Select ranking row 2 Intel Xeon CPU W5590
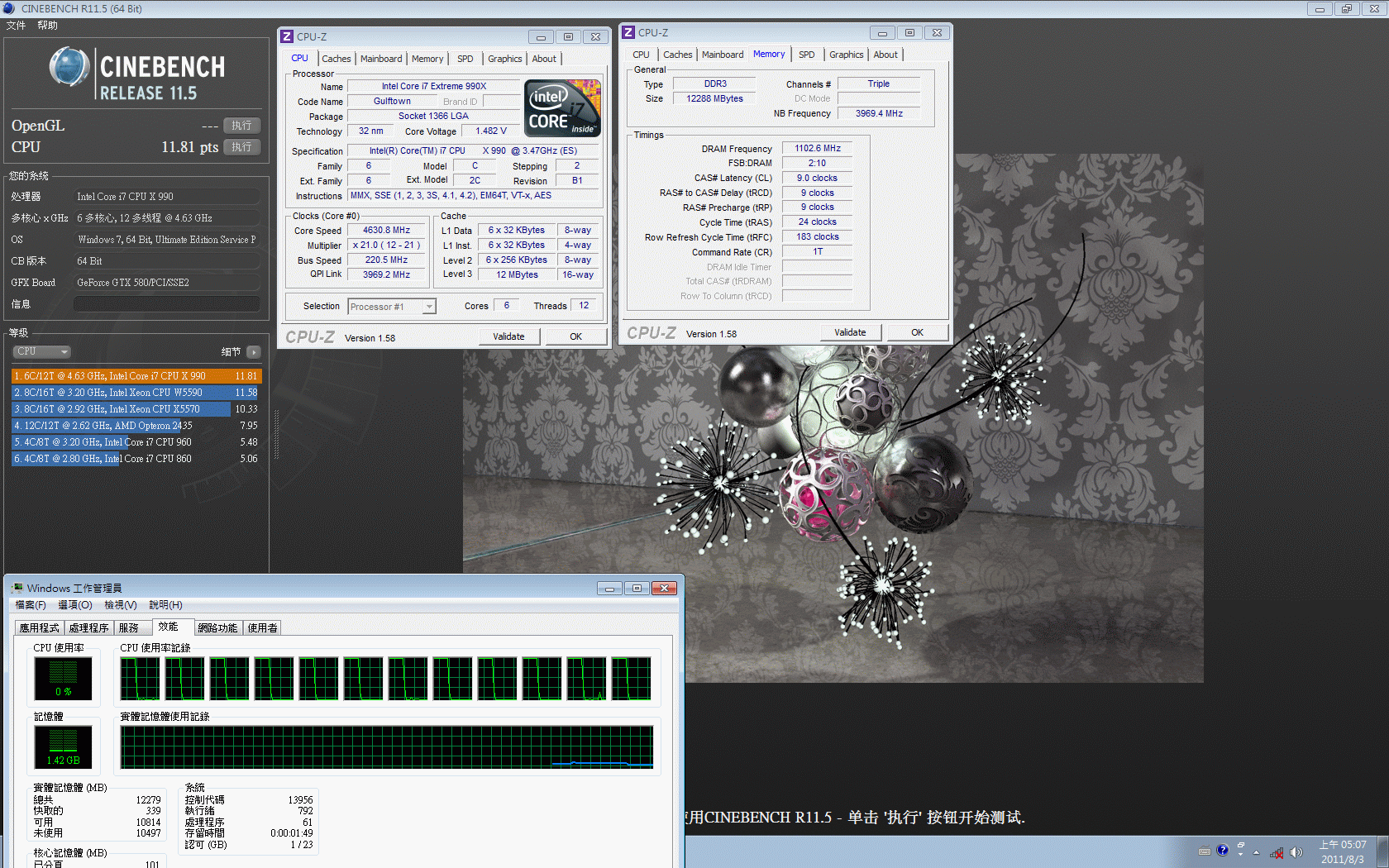 point(136,393)
